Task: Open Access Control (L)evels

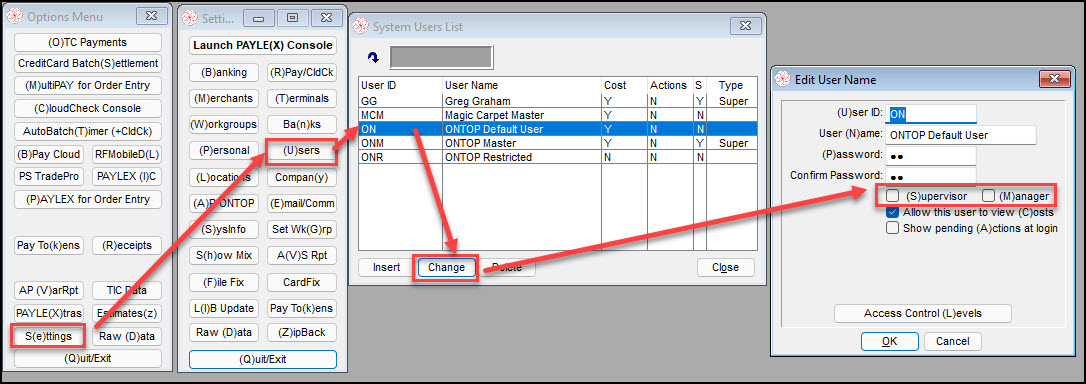Action: point(923,313)
